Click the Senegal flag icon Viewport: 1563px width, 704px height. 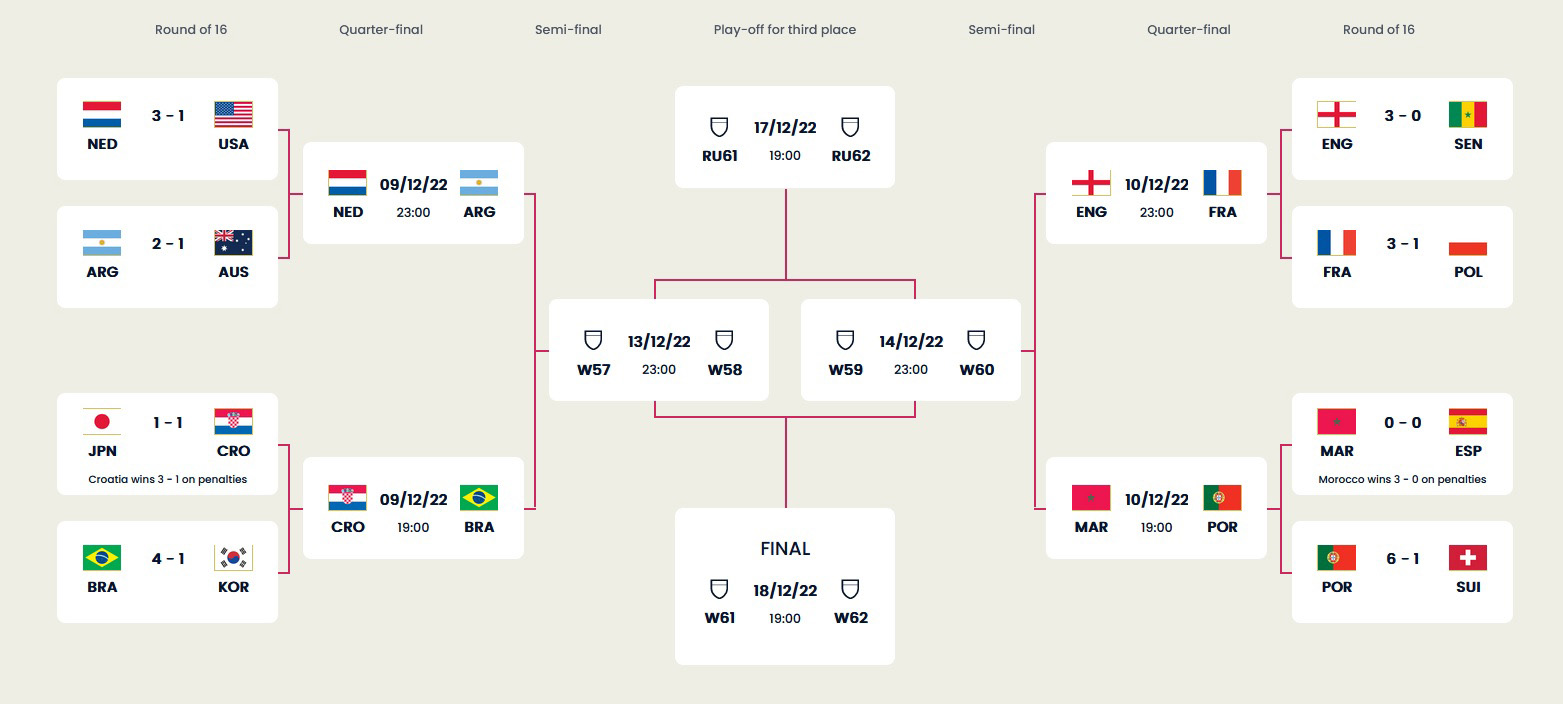pos(1467,115)
